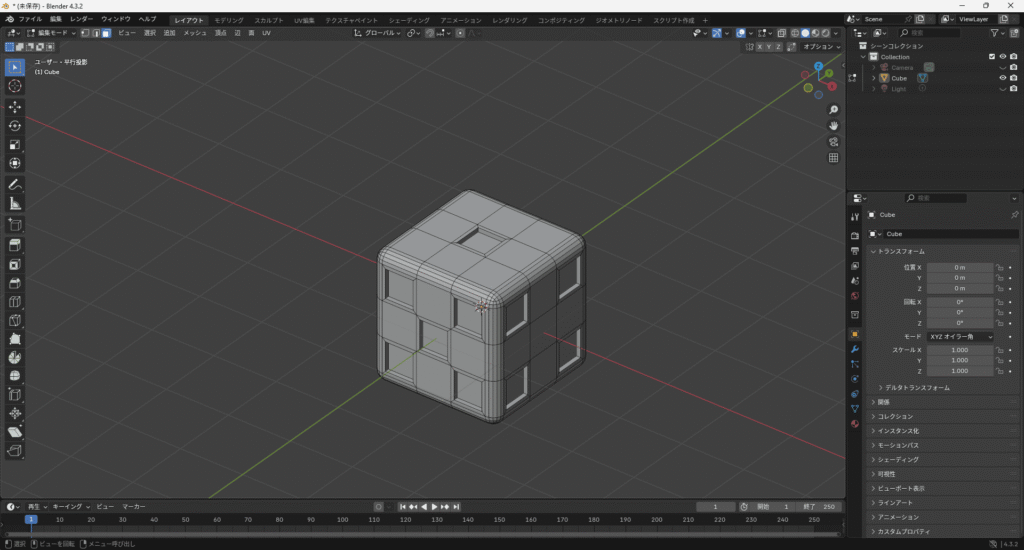Open the Material properties tab icon
1024x550 pixels.
[855, 424]
